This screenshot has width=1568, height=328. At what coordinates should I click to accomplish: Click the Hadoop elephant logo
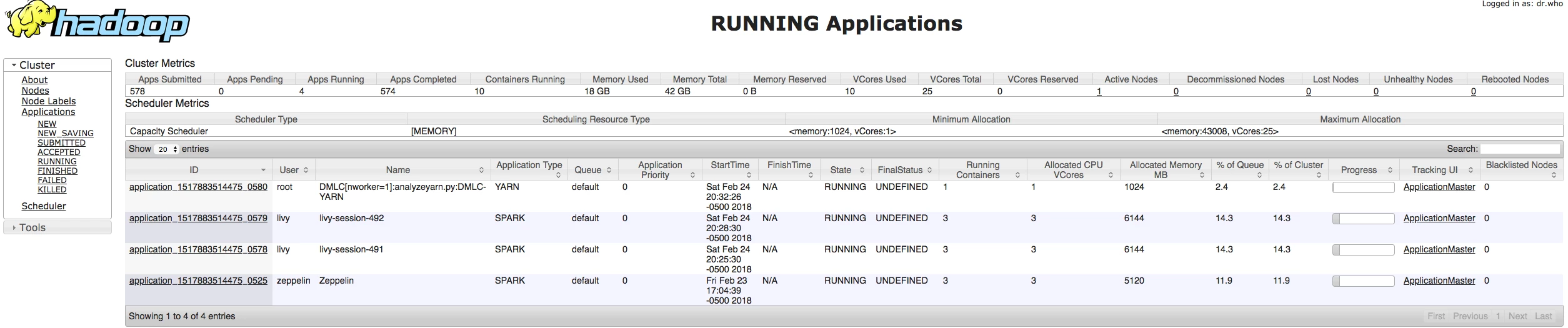pos(97,22)
